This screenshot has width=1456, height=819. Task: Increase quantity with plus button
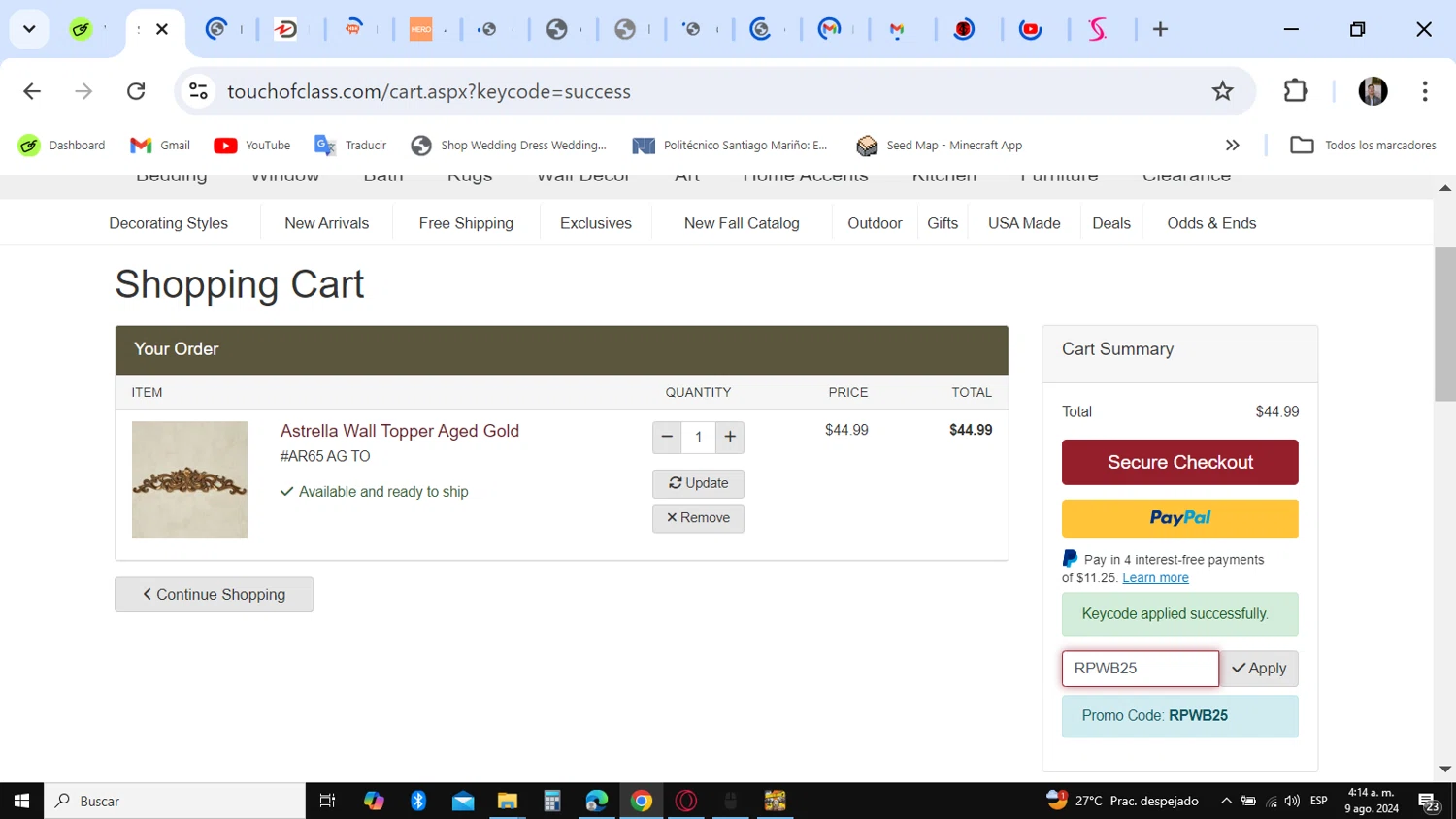(x=730, y=438)
